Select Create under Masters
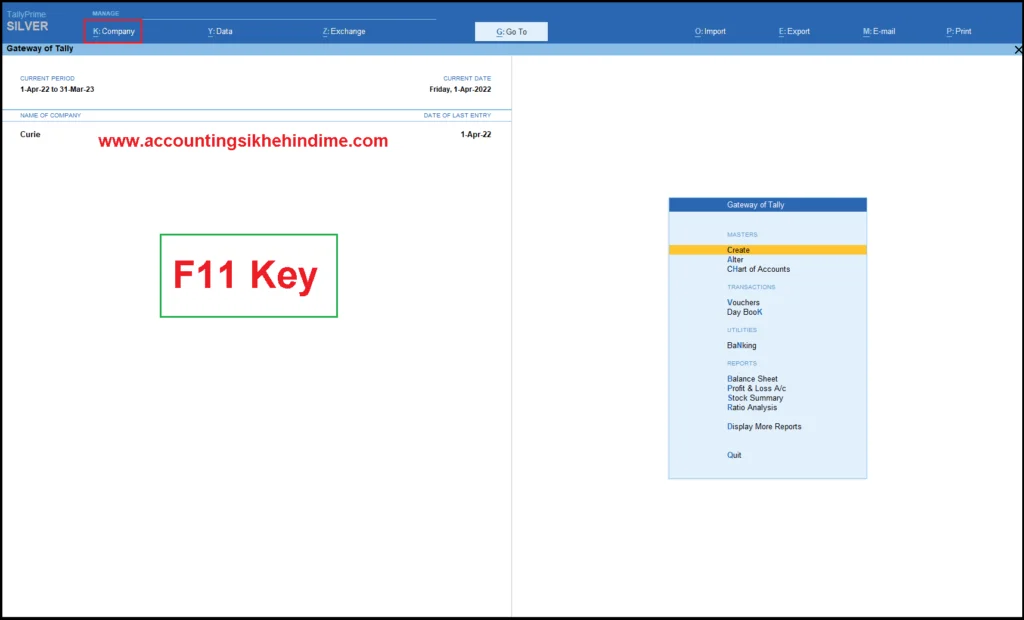1024x620 pixels. (767, 250)
